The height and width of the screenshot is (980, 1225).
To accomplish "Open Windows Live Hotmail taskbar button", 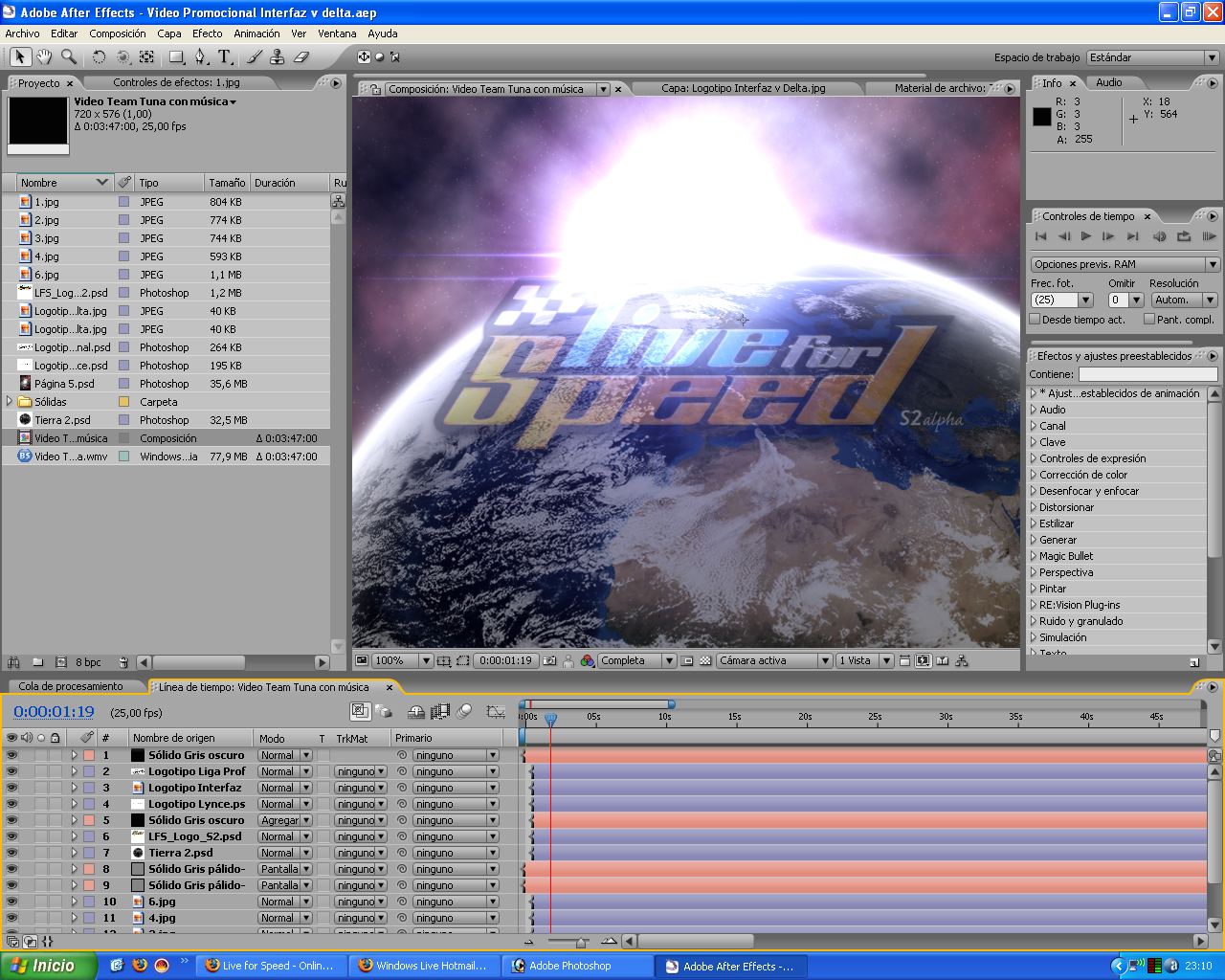I will (425, 966).
